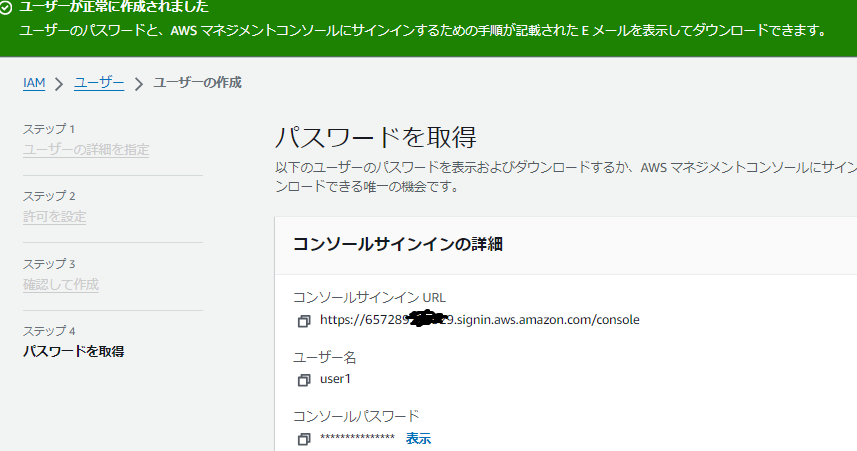Select the console sign-in URL text
Image resolution: width=857 pixels, height=451 pixels.
tap(480, 320)
